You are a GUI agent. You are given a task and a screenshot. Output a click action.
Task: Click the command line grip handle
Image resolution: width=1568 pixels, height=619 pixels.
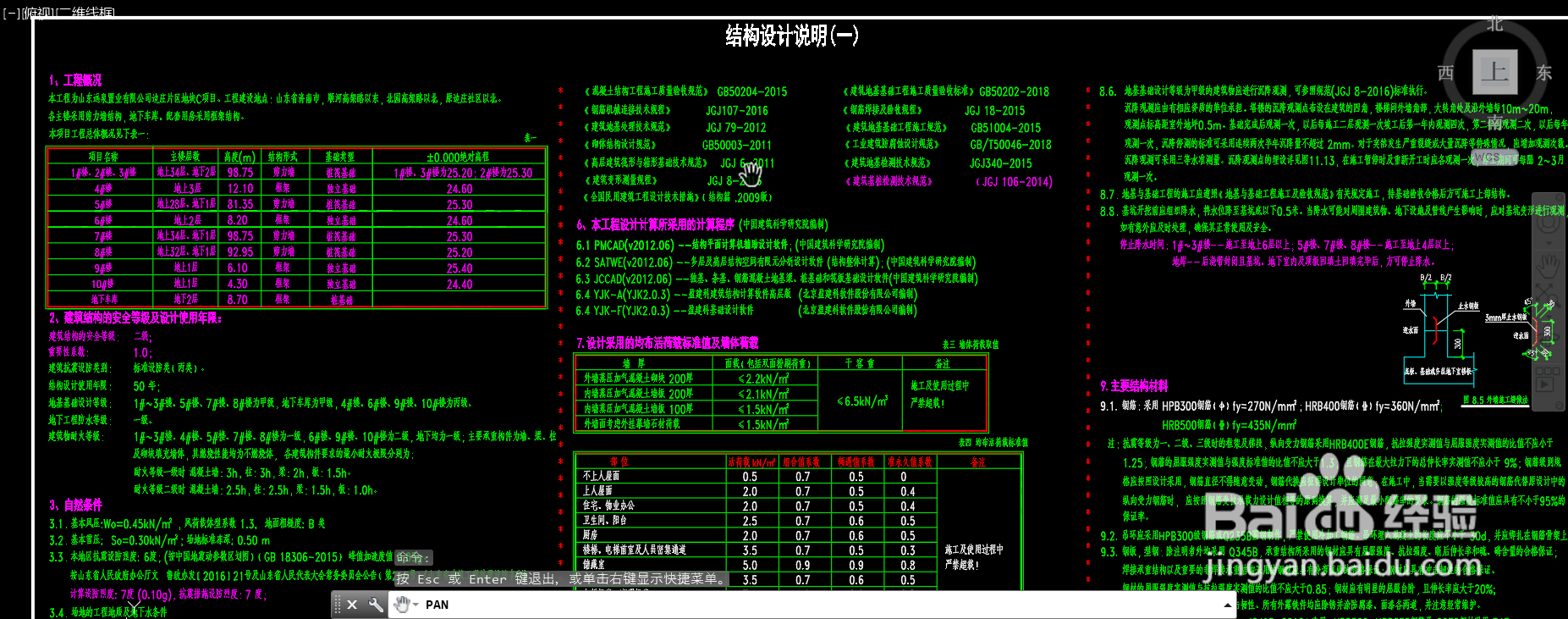(x=337, y=605)
